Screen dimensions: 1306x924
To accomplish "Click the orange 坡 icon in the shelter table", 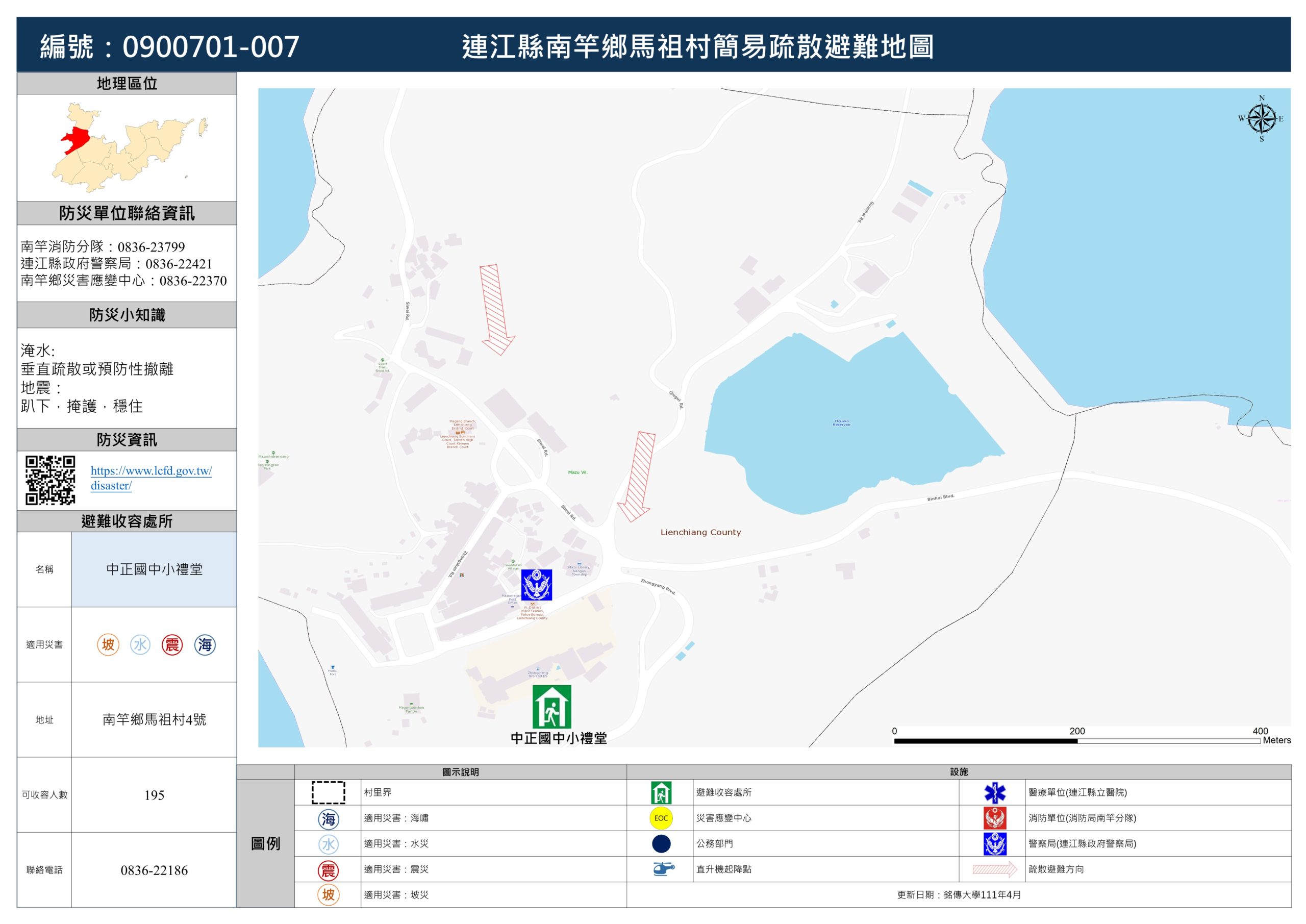I will (108, 644).
